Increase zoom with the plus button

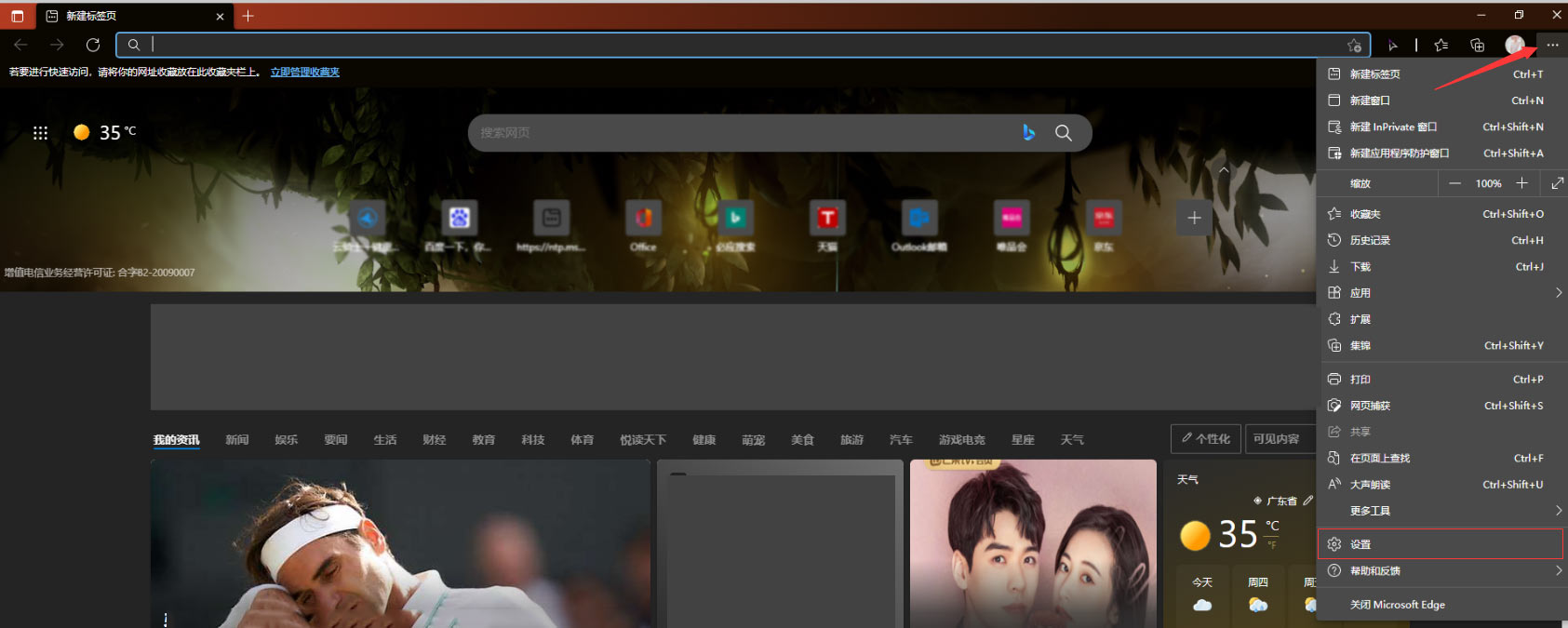point(1521,183)
